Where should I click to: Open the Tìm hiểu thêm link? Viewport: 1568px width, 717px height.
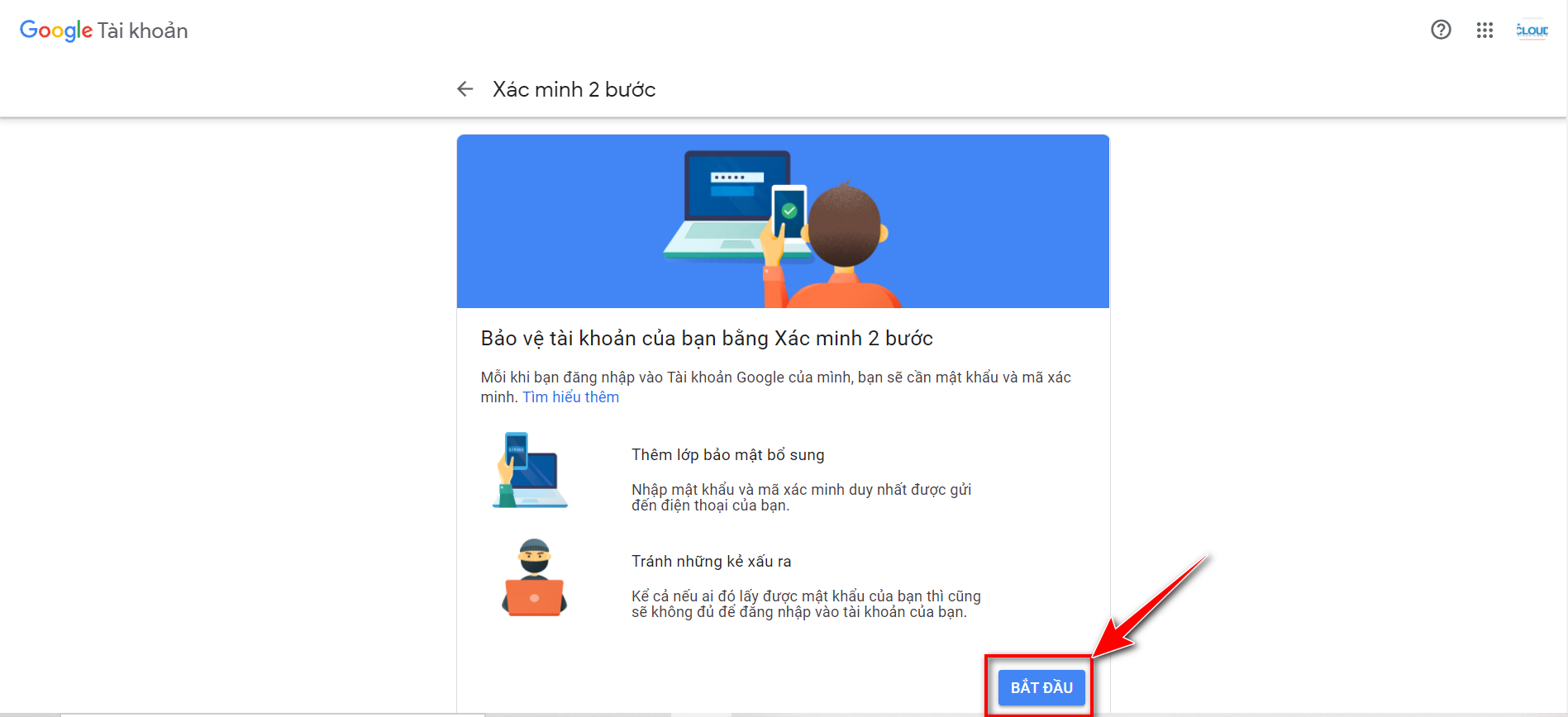(x=570, y=397)
